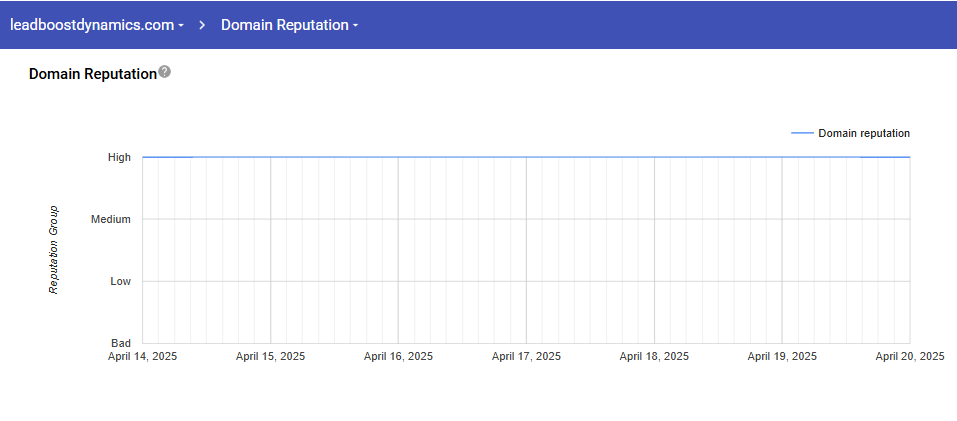
Task: Click the help icon beside Domain Reputation heading
Action: tap(165, 72)
